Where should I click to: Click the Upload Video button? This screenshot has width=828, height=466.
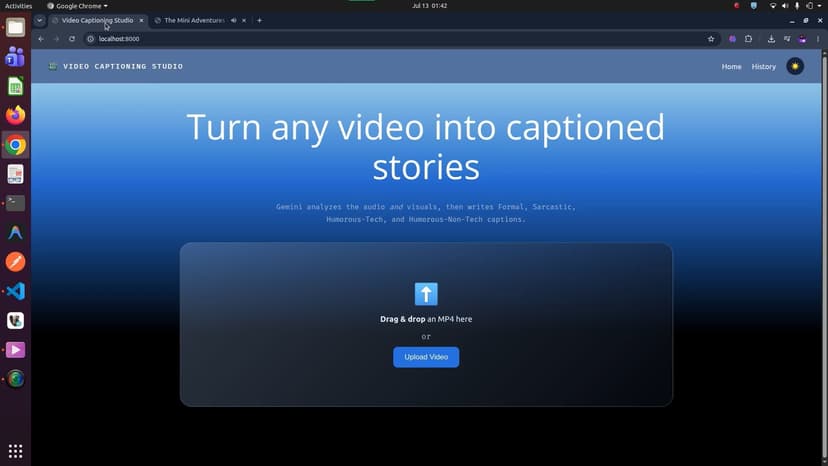(426, 357)
